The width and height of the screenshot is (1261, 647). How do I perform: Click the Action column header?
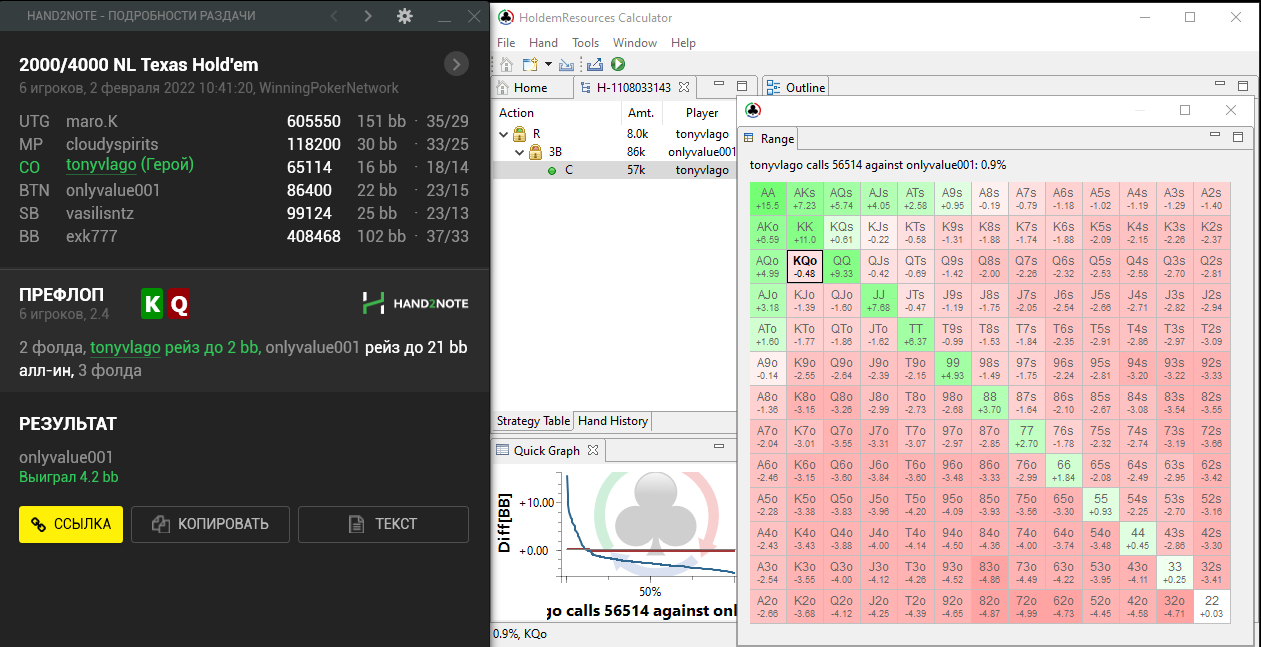pyautogui.click(x=557, y=113)
